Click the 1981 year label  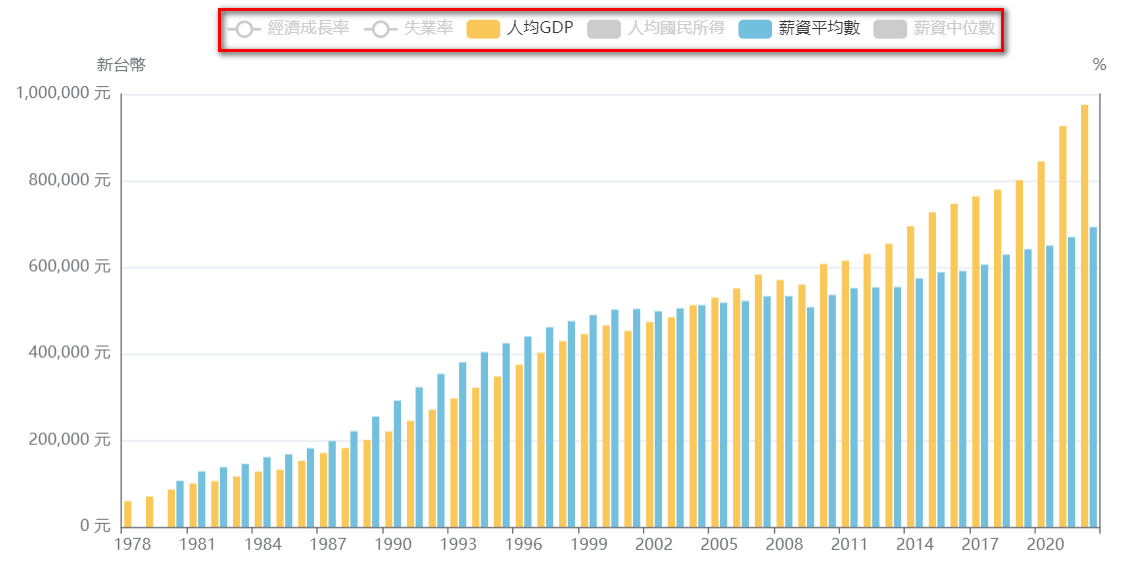tap(197, 545)
